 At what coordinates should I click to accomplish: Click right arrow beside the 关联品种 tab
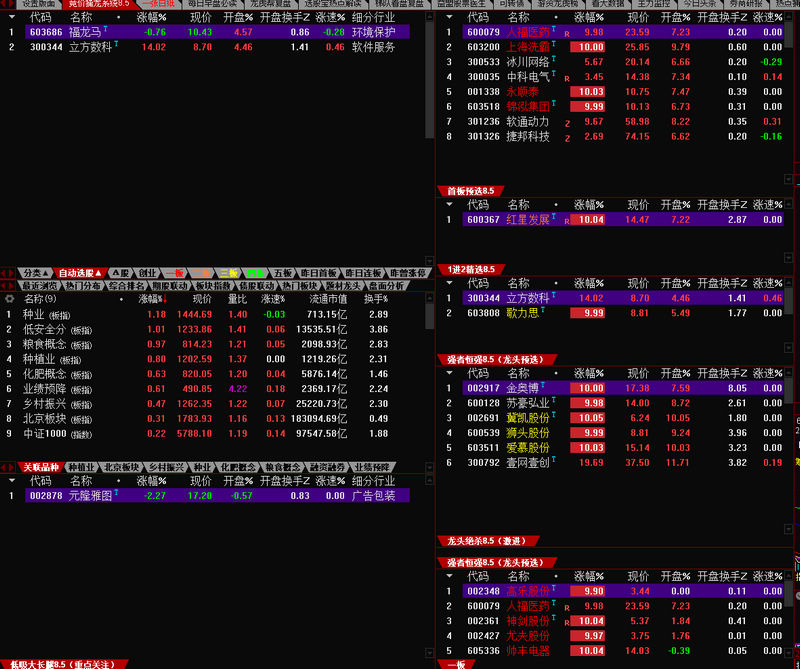click(x=11, y=467)
